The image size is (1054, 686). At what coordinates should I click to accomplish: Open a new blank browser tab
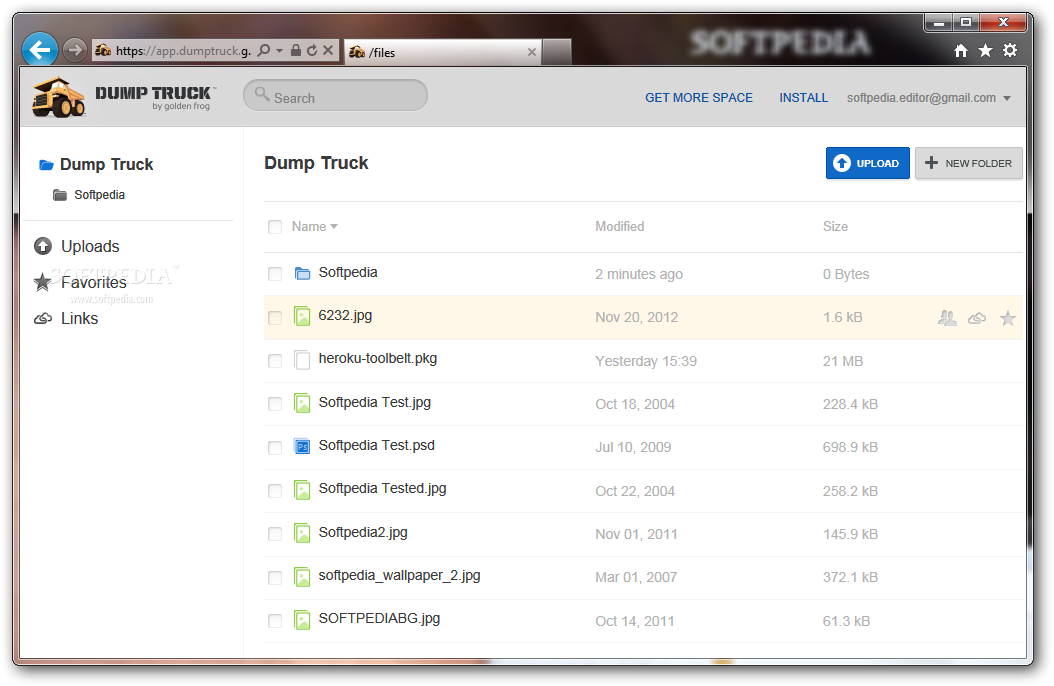pos(557,52)
